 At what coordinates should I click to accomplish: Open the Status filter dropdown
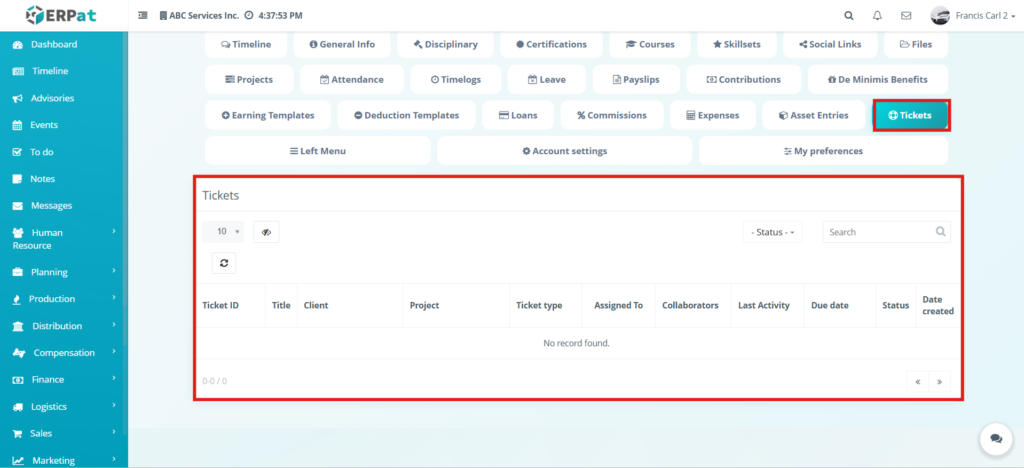click(772, 232)
